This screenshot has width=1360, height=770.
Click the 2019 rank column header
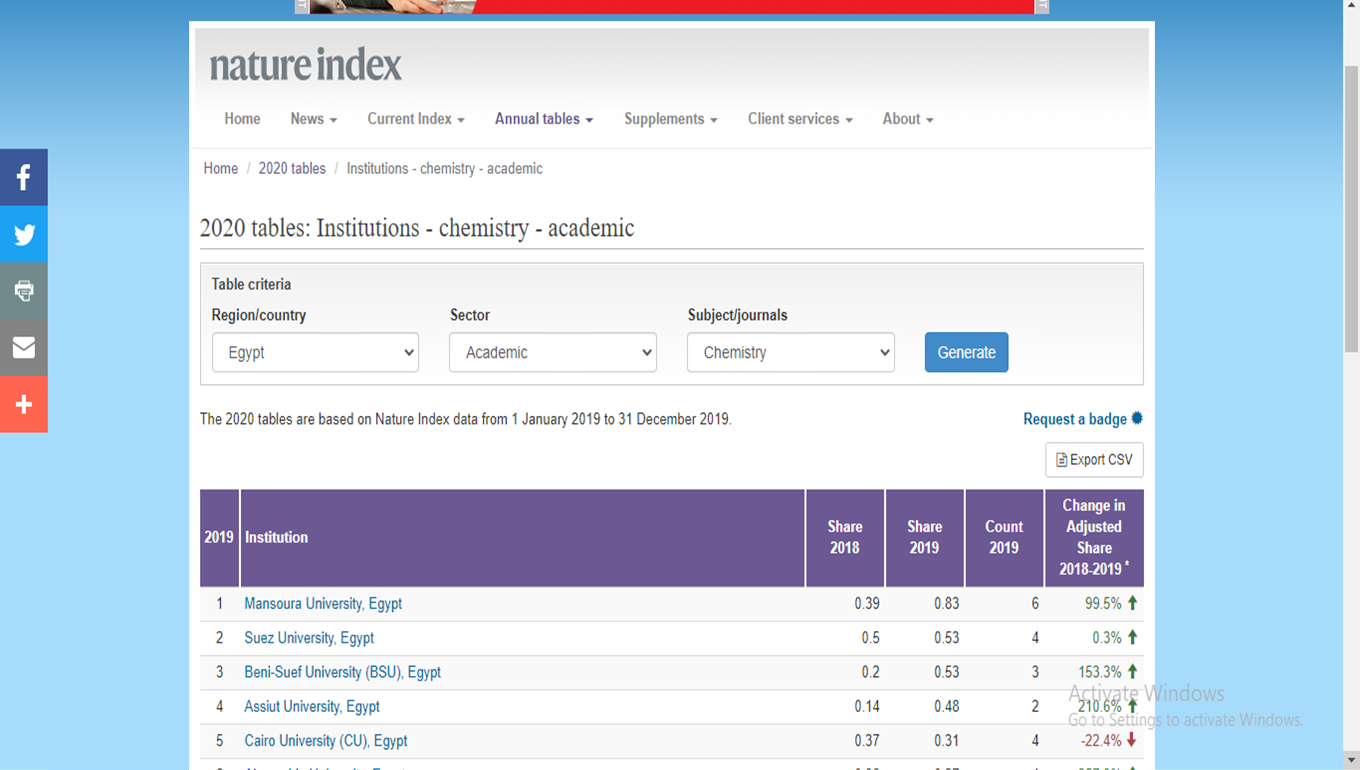point(219,538)
